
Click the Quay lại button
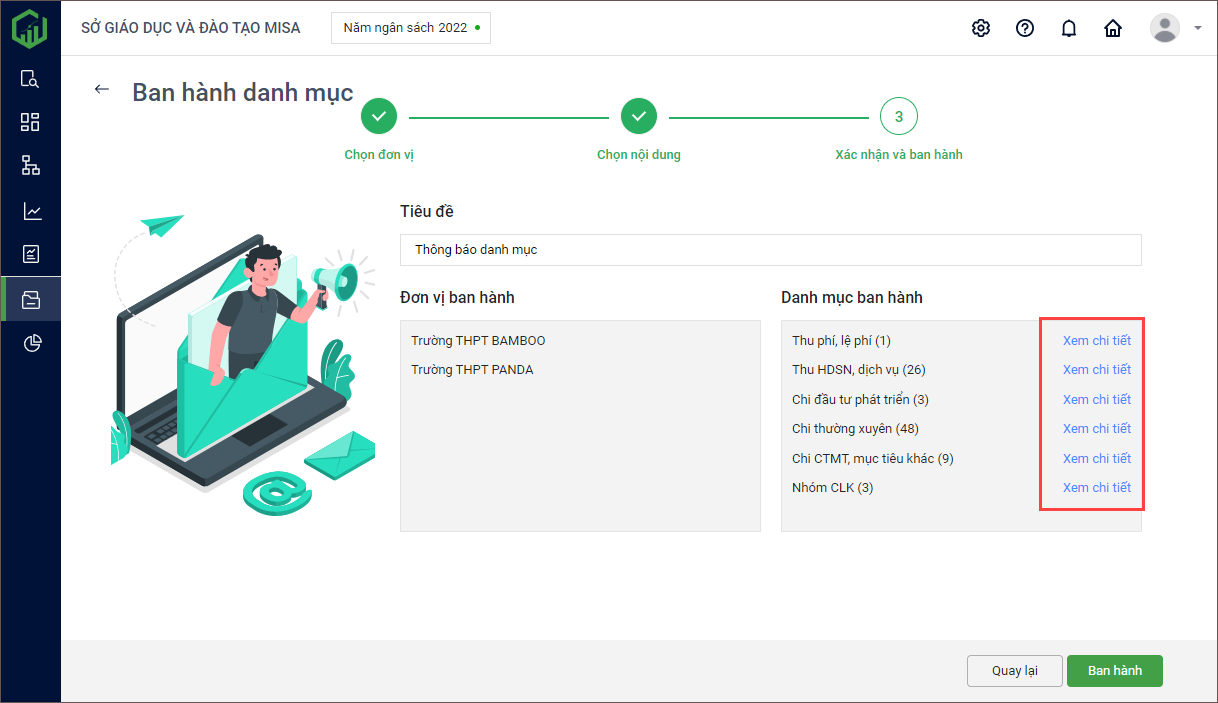[x=1013, y=671]
